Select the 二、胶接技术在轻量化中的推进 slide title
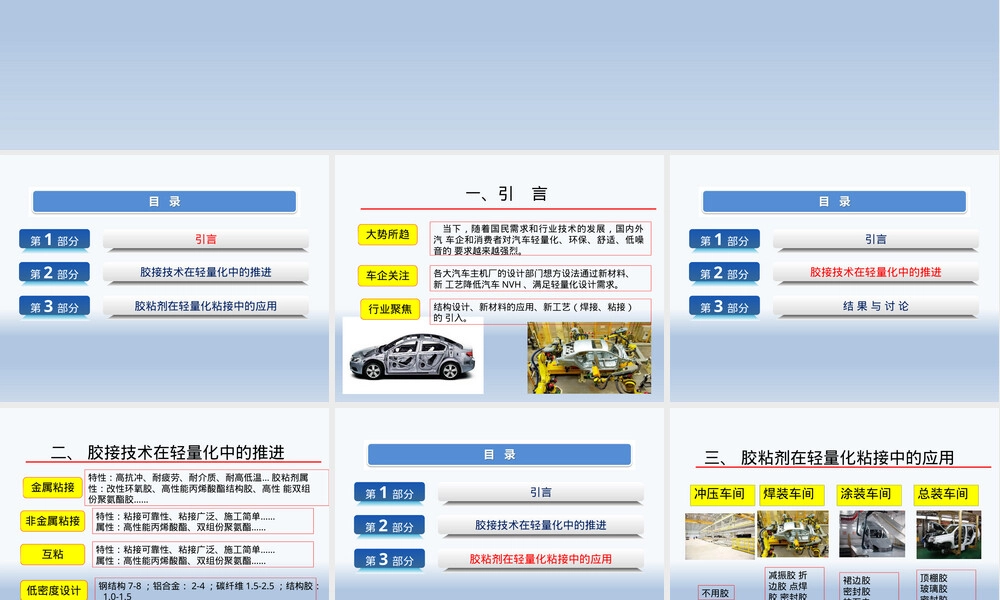Image resolution: width=1000 pixels, height=600 pixels. (x=168, y=453)
